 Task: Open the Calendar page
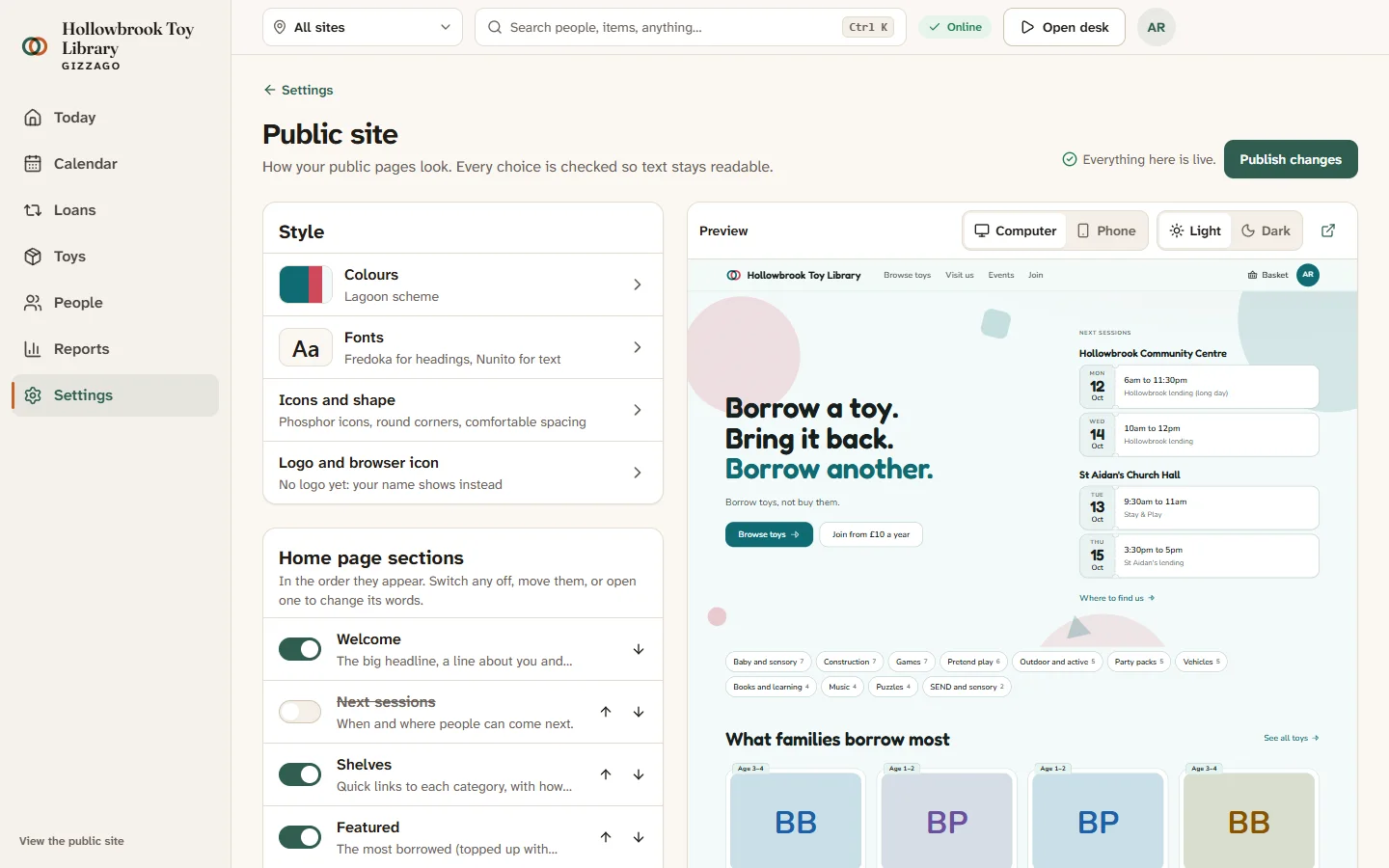click(x=115, y=164)
